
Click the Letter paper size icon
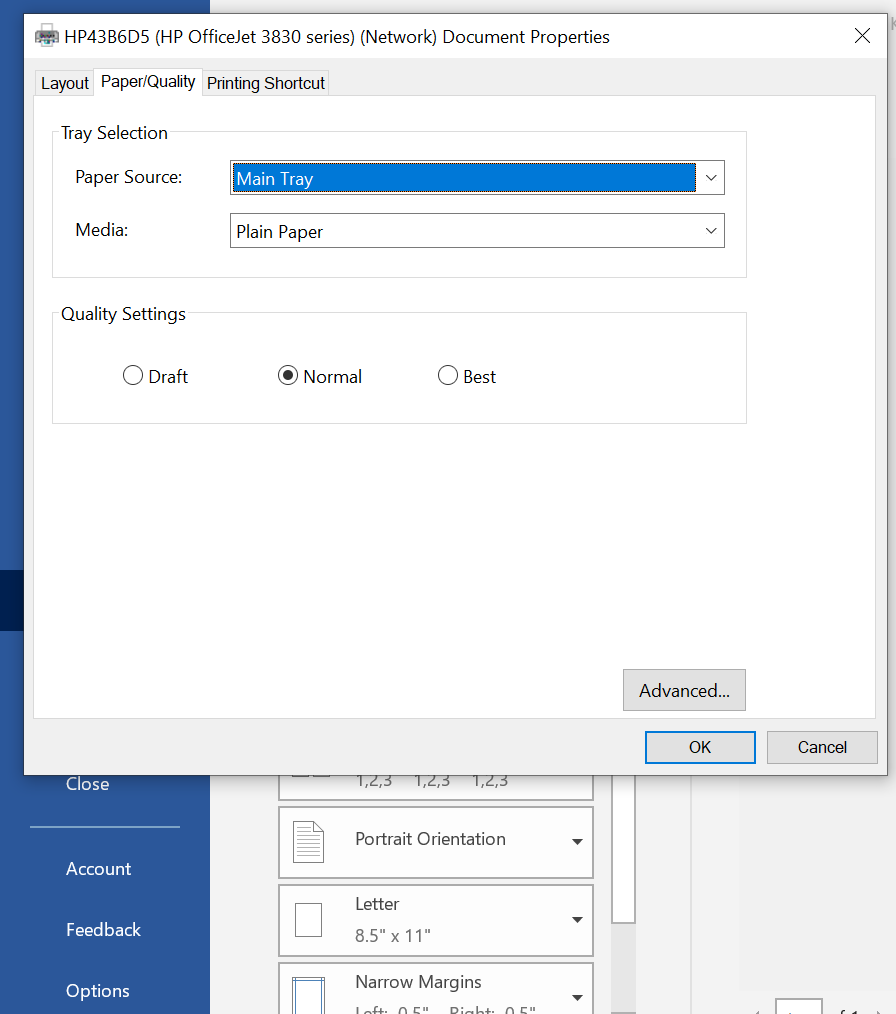click(308, 920)
